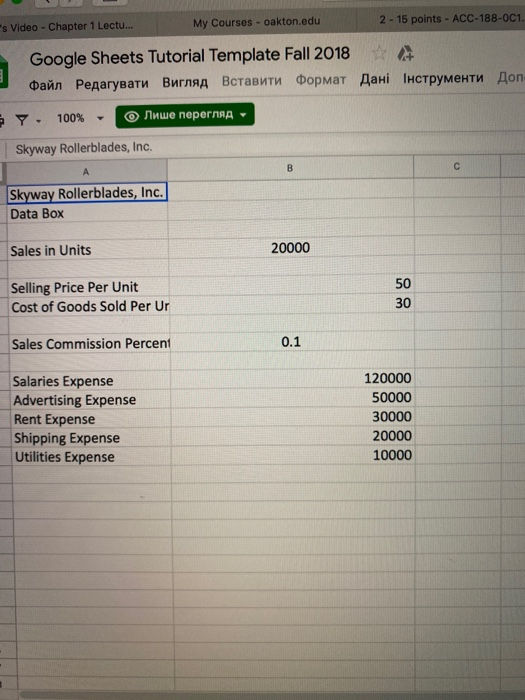Viewport: 525px width, 700px height.
Task: Select the Sales Commission Percent cell
Action: pyautogui.click(x=90, y=344)
